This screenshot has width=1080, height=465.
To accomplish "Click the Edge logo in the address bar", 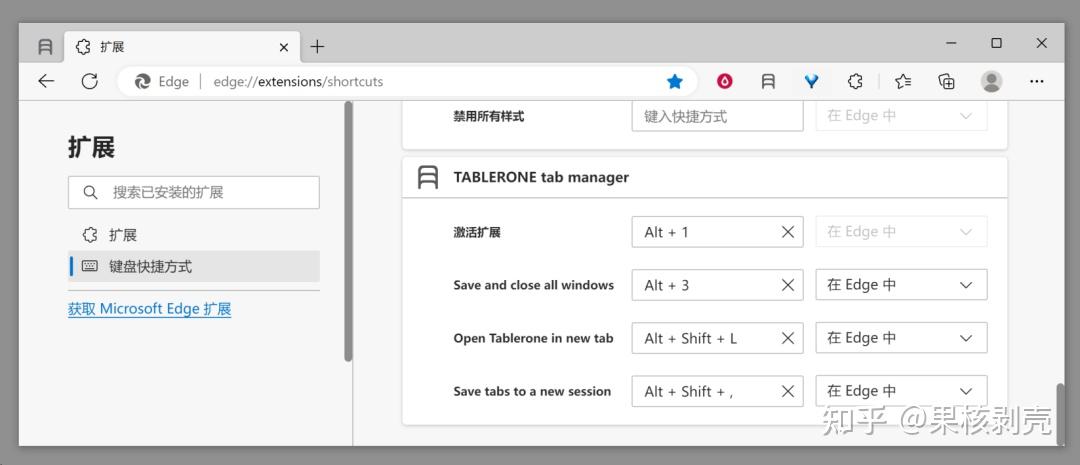I will coord(143,82).
